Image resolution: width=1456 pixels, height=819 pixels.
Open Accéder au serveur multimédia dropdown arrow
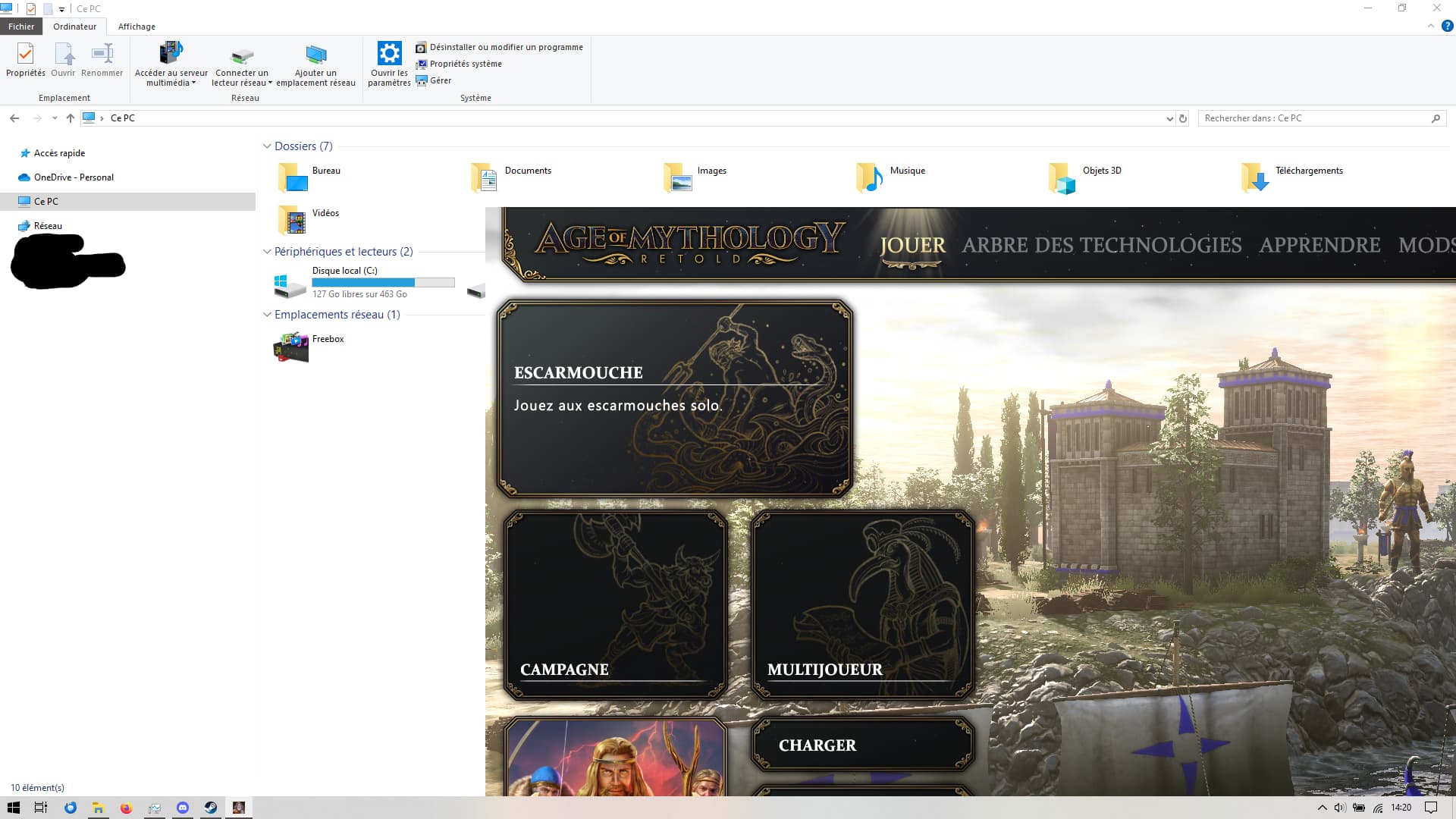(x=193, y=83)
